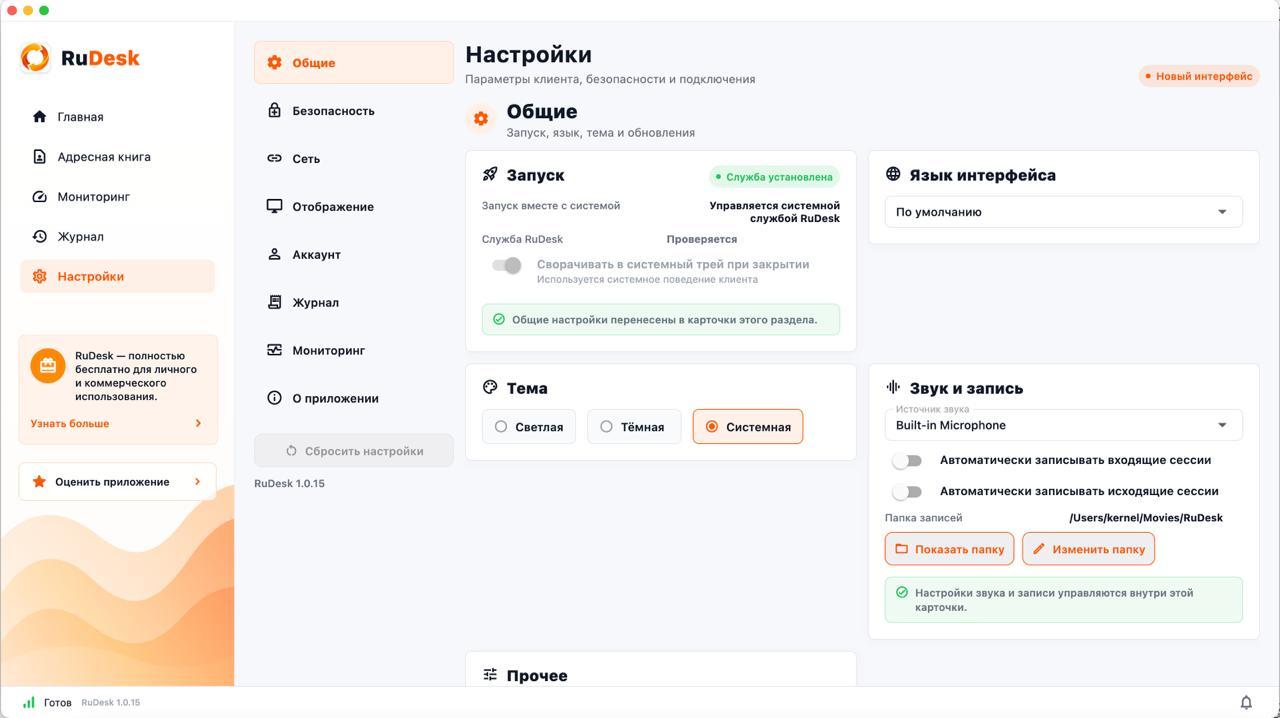The height and width of the screenshot is (718, 1280).
Task: Click the monitoring gauge icon in sidebar
Action: (39, 197)
